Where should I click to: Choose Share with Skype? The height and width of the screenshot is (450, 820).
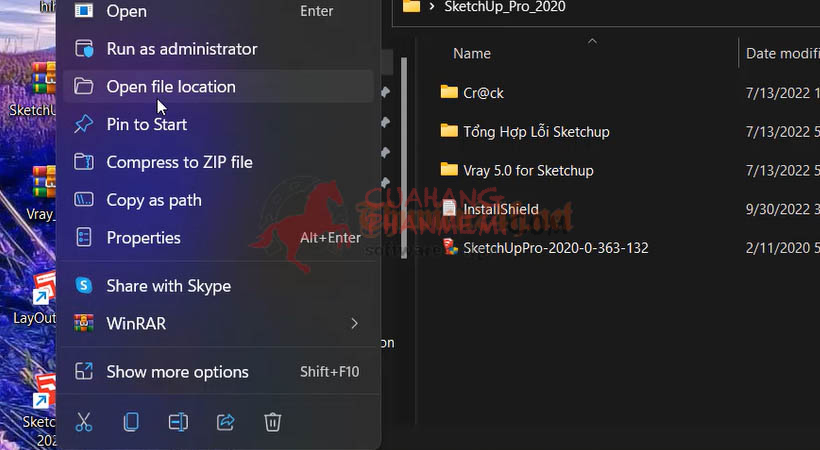218,286
